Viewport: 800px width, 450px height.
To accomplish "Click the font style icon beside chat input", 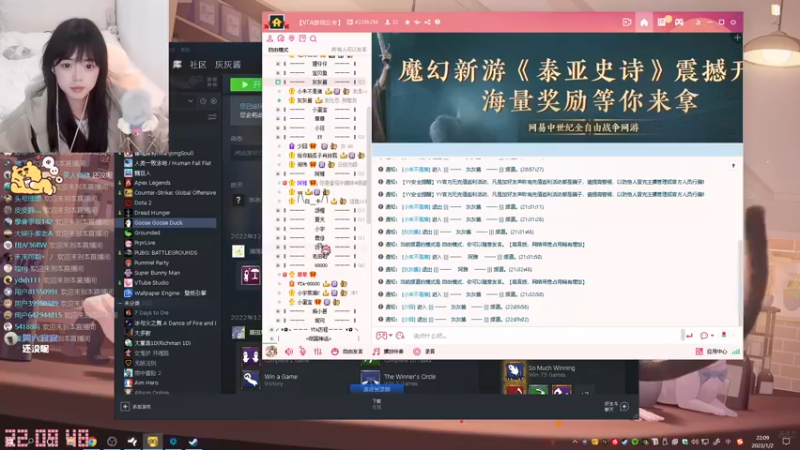I will [400, 336].
